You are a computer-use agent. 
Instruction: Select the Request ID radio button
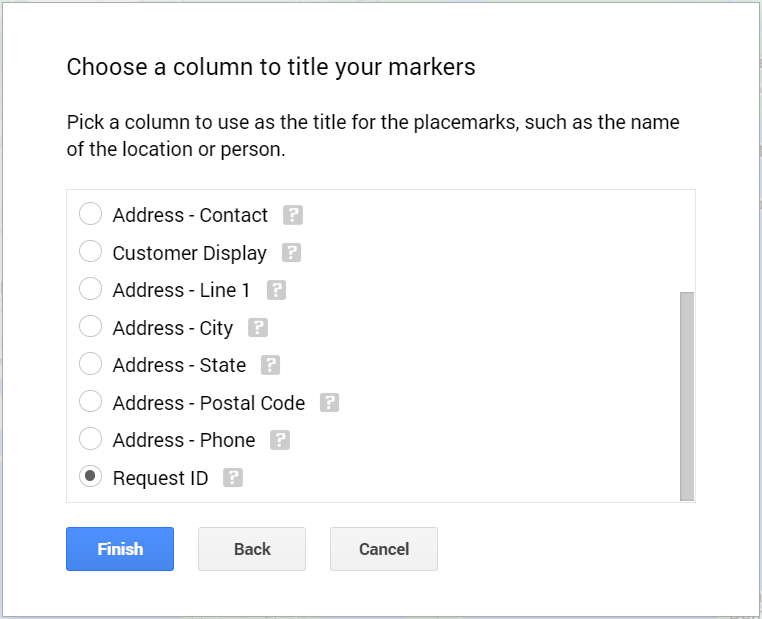pyautogui.click(x=91, y=477)
